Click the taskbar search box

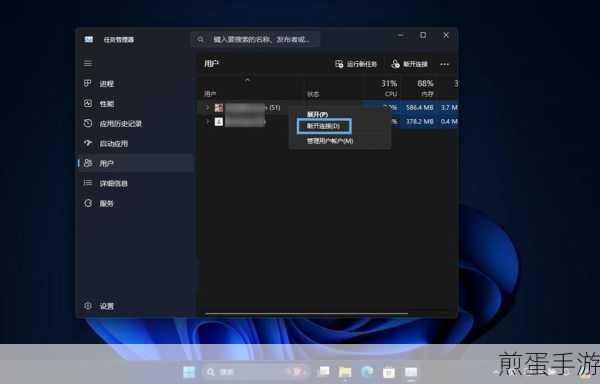coord(256,372)
